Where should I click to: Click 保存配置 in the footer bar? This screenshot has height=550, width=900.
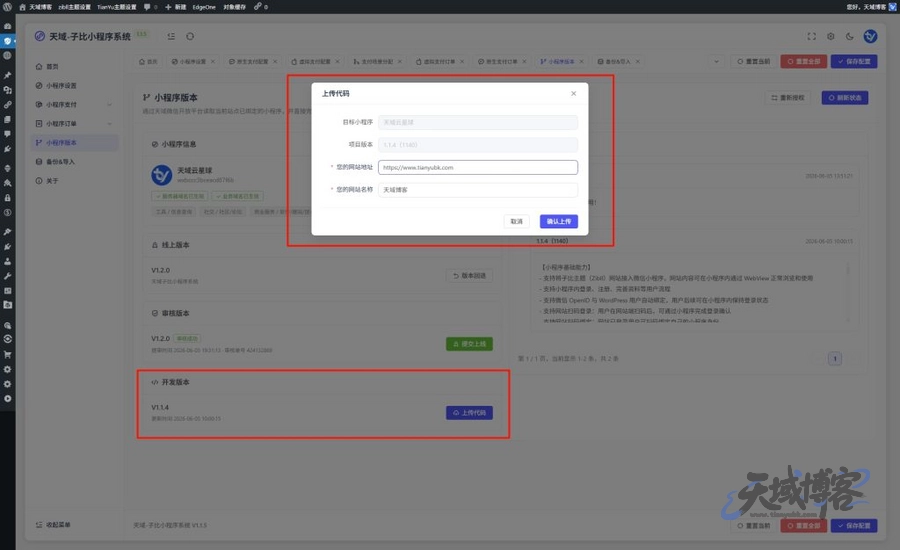pos(854,525)
